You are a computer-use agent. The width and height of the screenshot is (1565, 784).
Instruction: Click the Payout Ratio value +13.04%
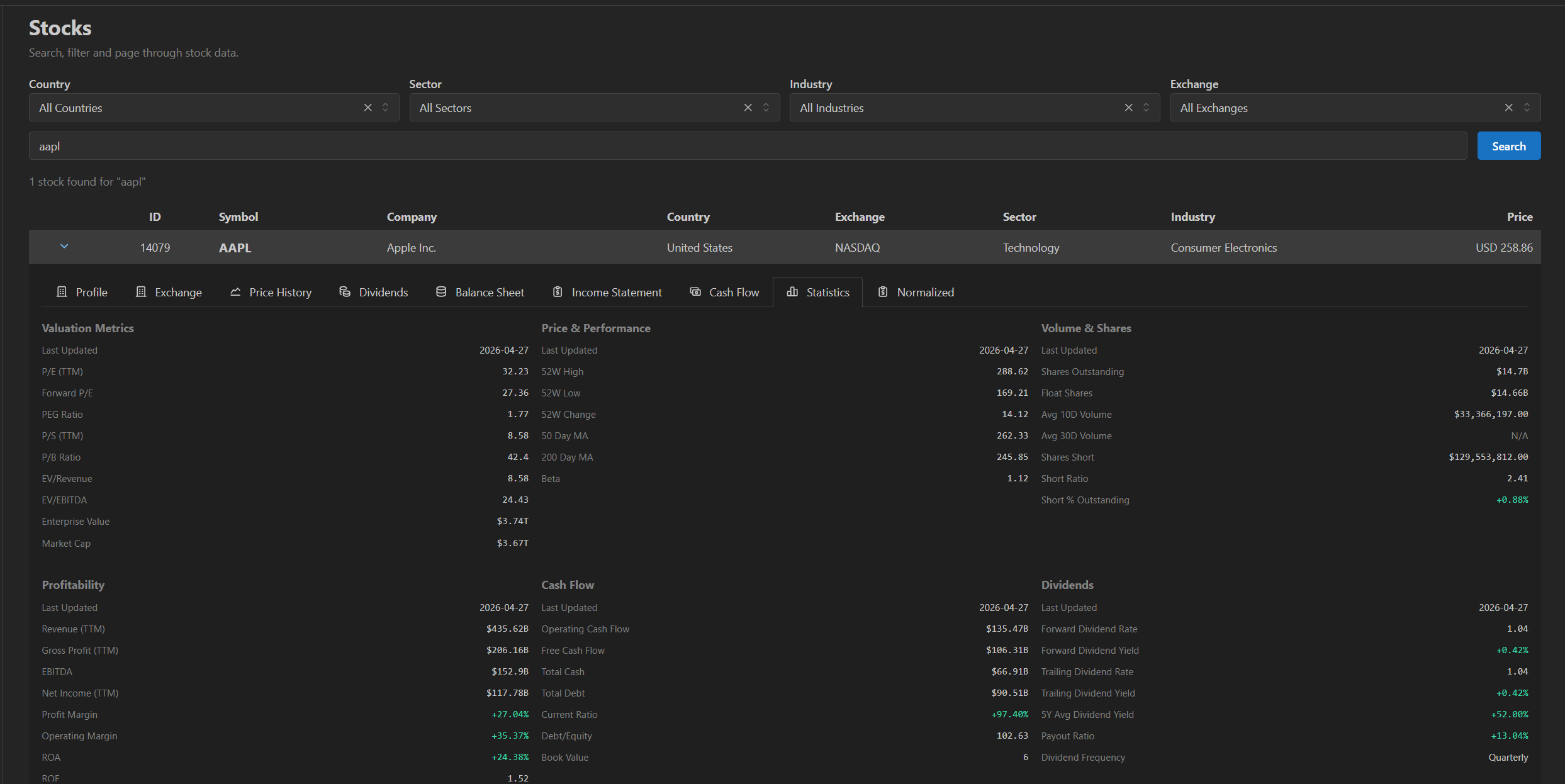click(x=1510, y=736)
